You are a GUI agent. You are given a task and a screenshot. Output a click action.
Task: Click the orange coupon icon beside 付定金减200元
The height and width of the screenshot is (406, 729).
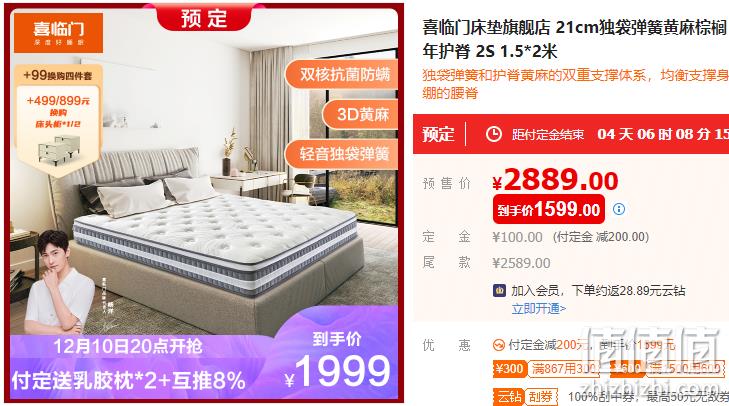point(499,345)
